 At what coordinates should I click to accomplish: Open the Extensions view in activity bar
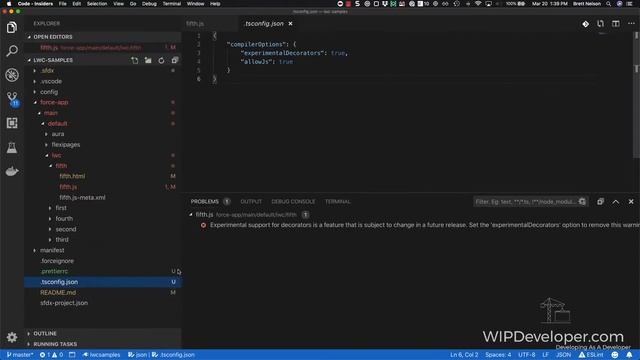click(x=12, y=123)
